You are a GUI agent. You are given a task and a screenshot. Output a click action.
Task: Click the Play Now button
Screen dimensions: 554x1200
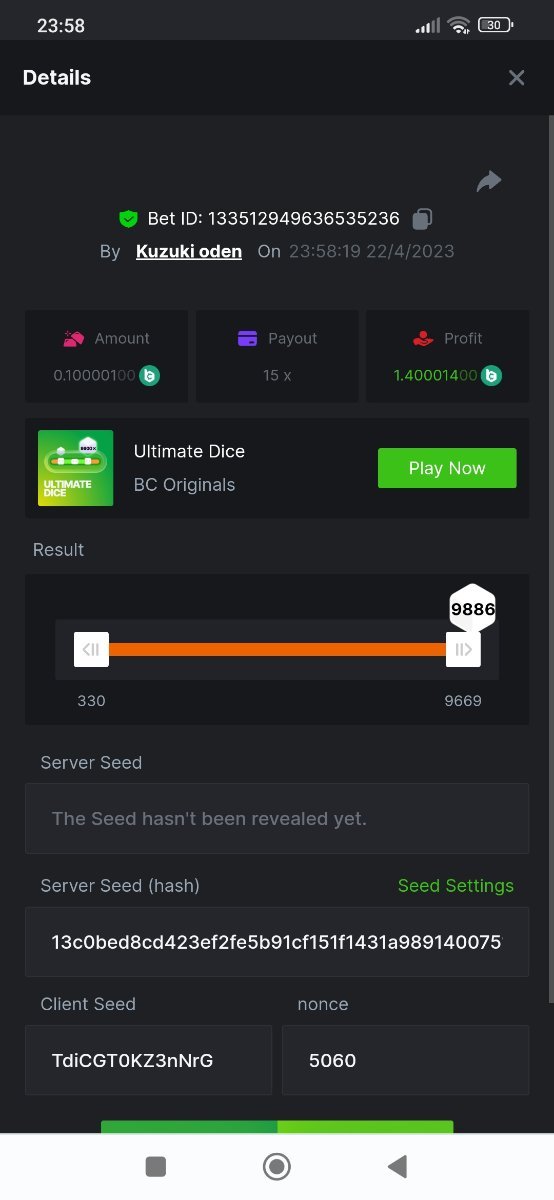(x=447, y=468)
